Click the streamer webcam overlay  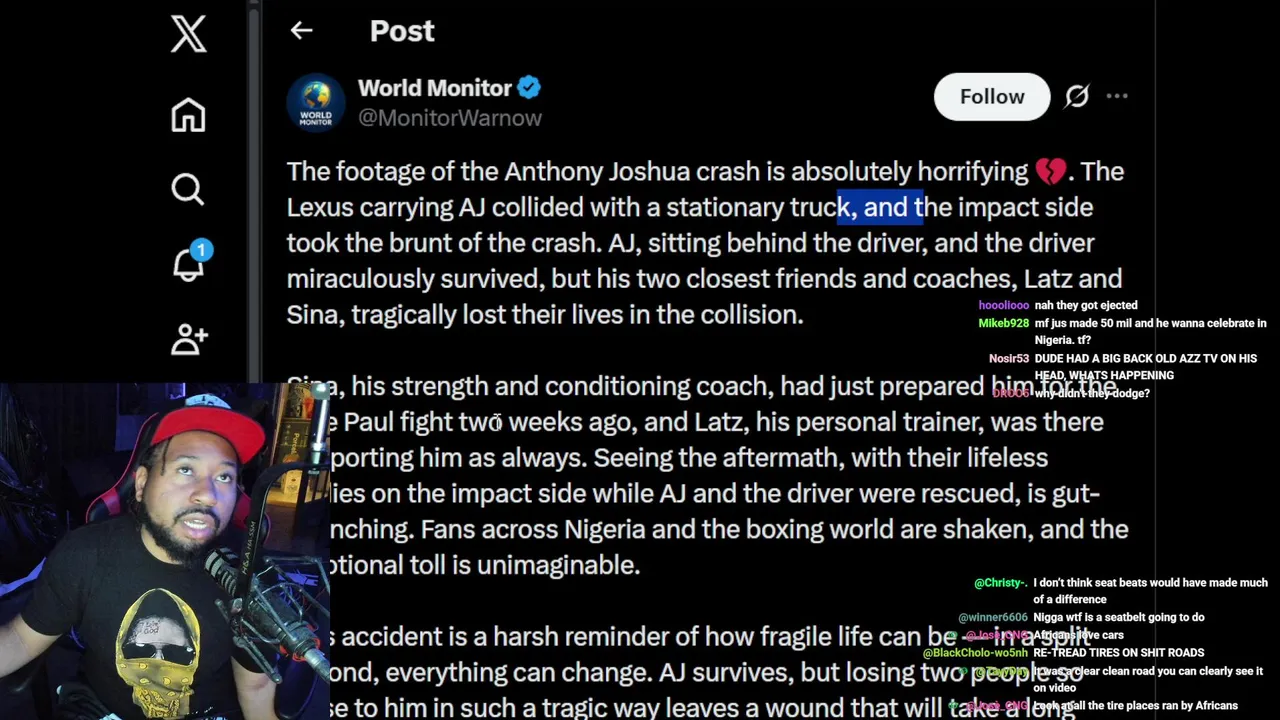[x=165, y=550]
